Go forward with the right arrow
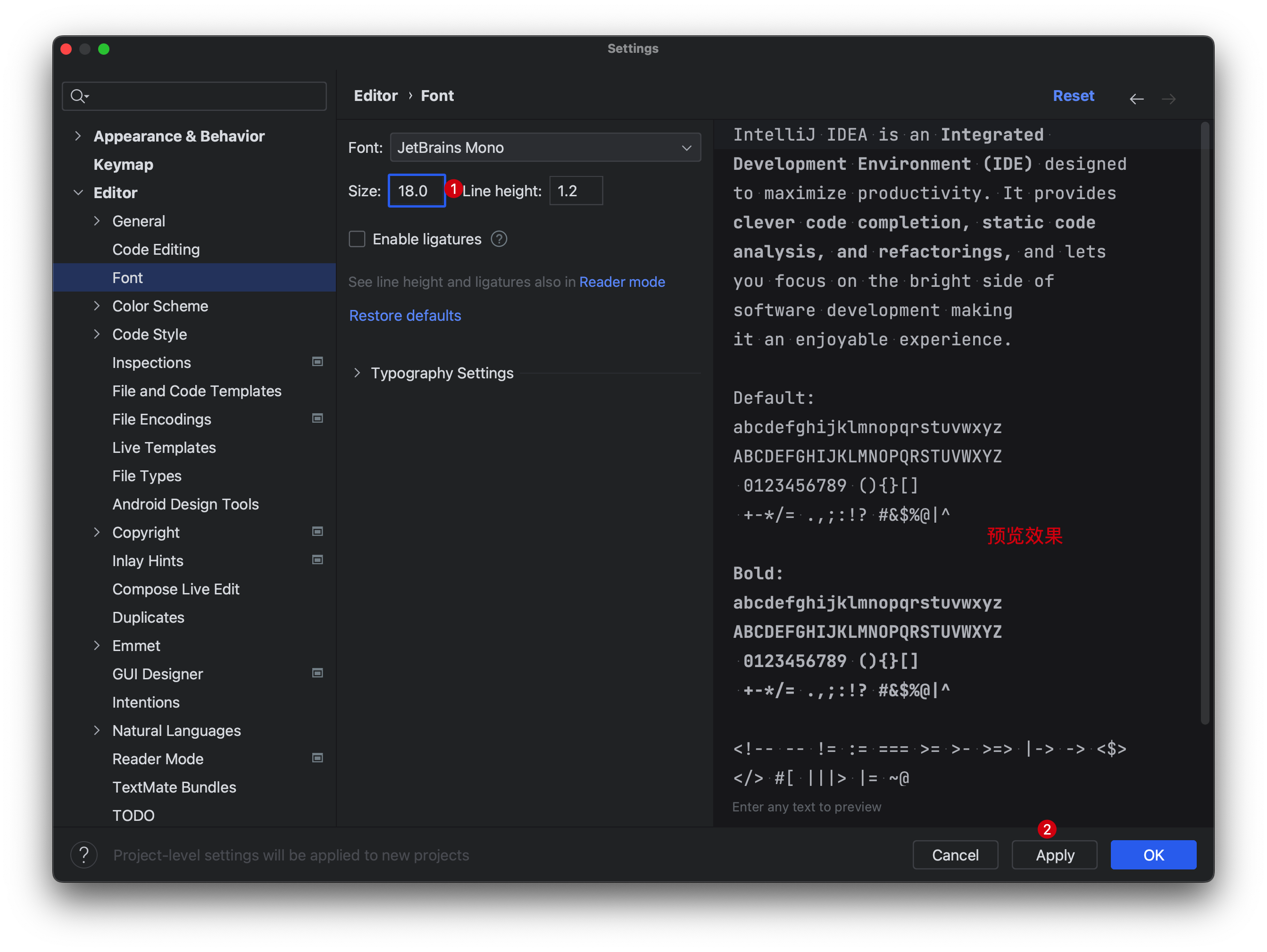This screenshot has width=1267, height=952. point(1168,99)
